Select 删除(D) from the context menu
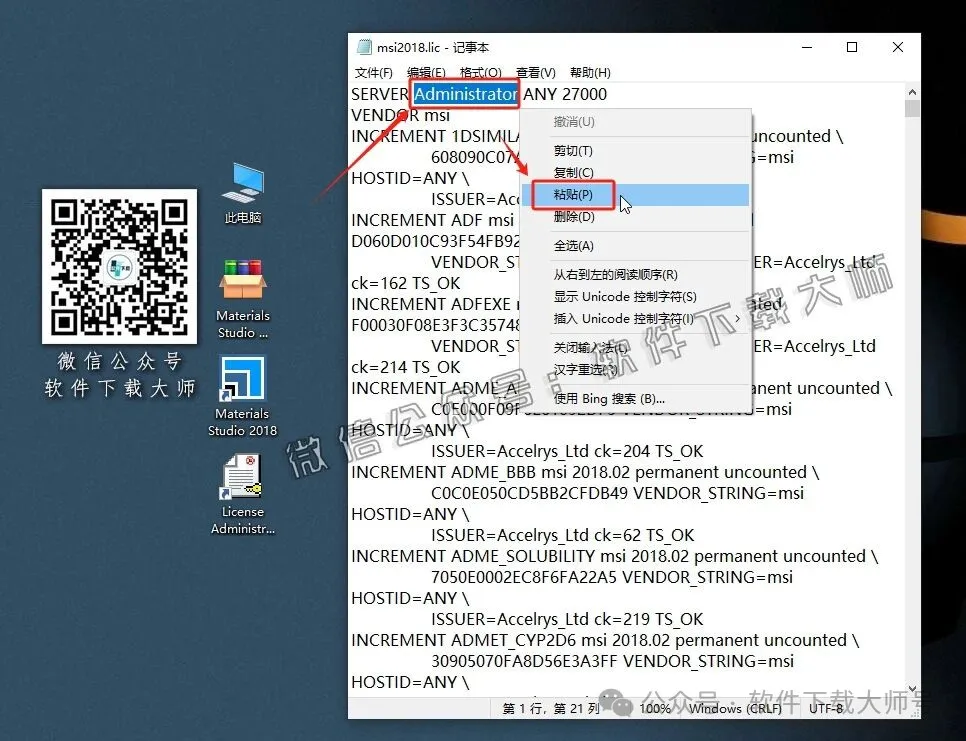Viewport: 966px width, 741px height. click(x=574, y=217)
